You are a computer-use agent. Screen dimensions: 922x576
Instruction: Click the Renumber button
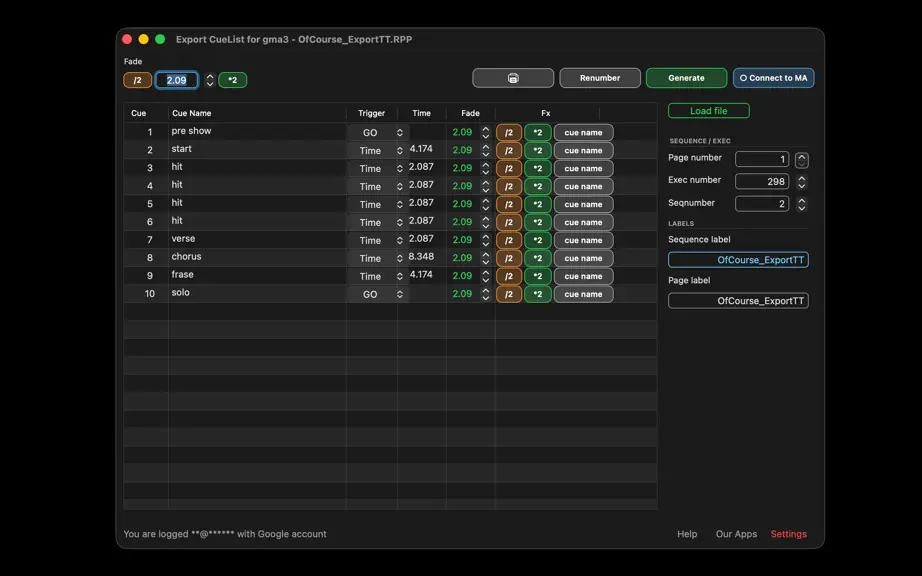click(600, 78)
